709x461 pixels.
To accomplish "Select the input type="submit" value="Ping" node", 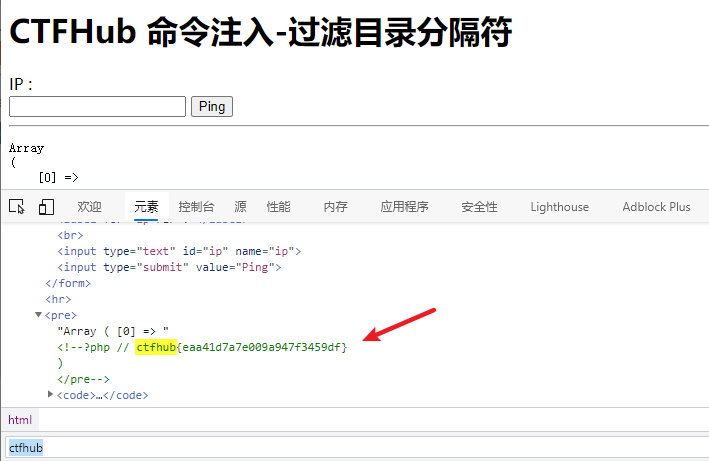I will pyautogui.click(x=169, y=267).
